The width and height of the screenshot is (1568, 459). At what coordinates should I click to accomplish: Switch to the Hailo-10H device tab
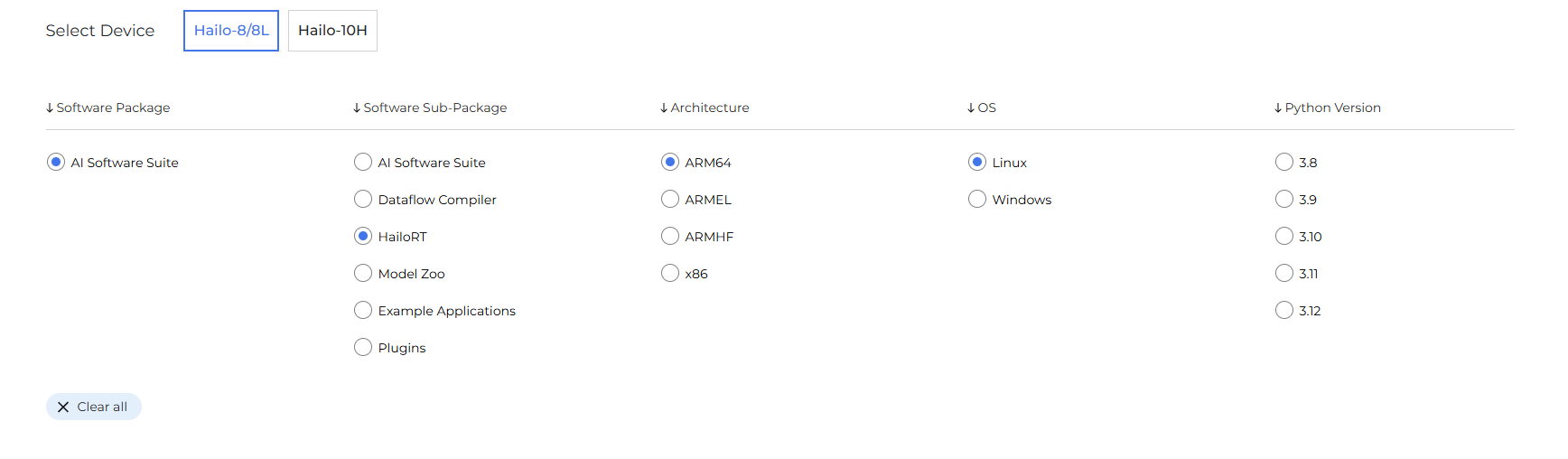(x=332, y=31)
